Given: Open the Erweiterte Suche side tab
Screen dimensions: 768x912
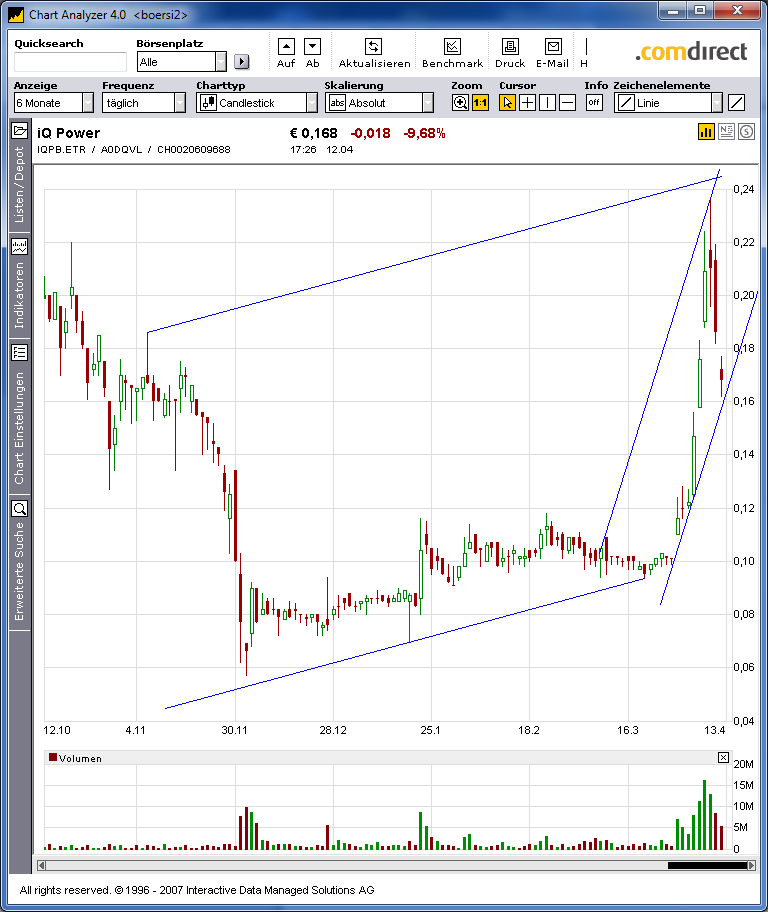Looking at the screenshot, I should point(19,571).
